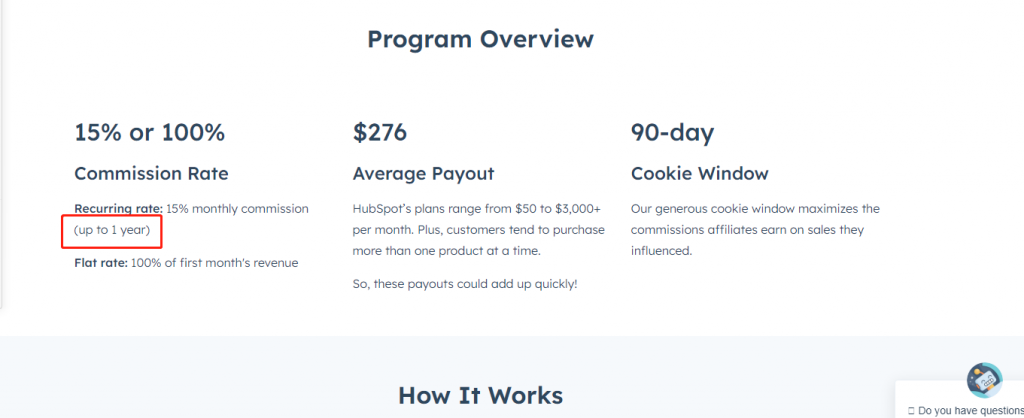Click the word "HubSpot's" in payout description
The width and height of the screenshot is (1024, 418).
pyautogui.click(x=380, y=208)
